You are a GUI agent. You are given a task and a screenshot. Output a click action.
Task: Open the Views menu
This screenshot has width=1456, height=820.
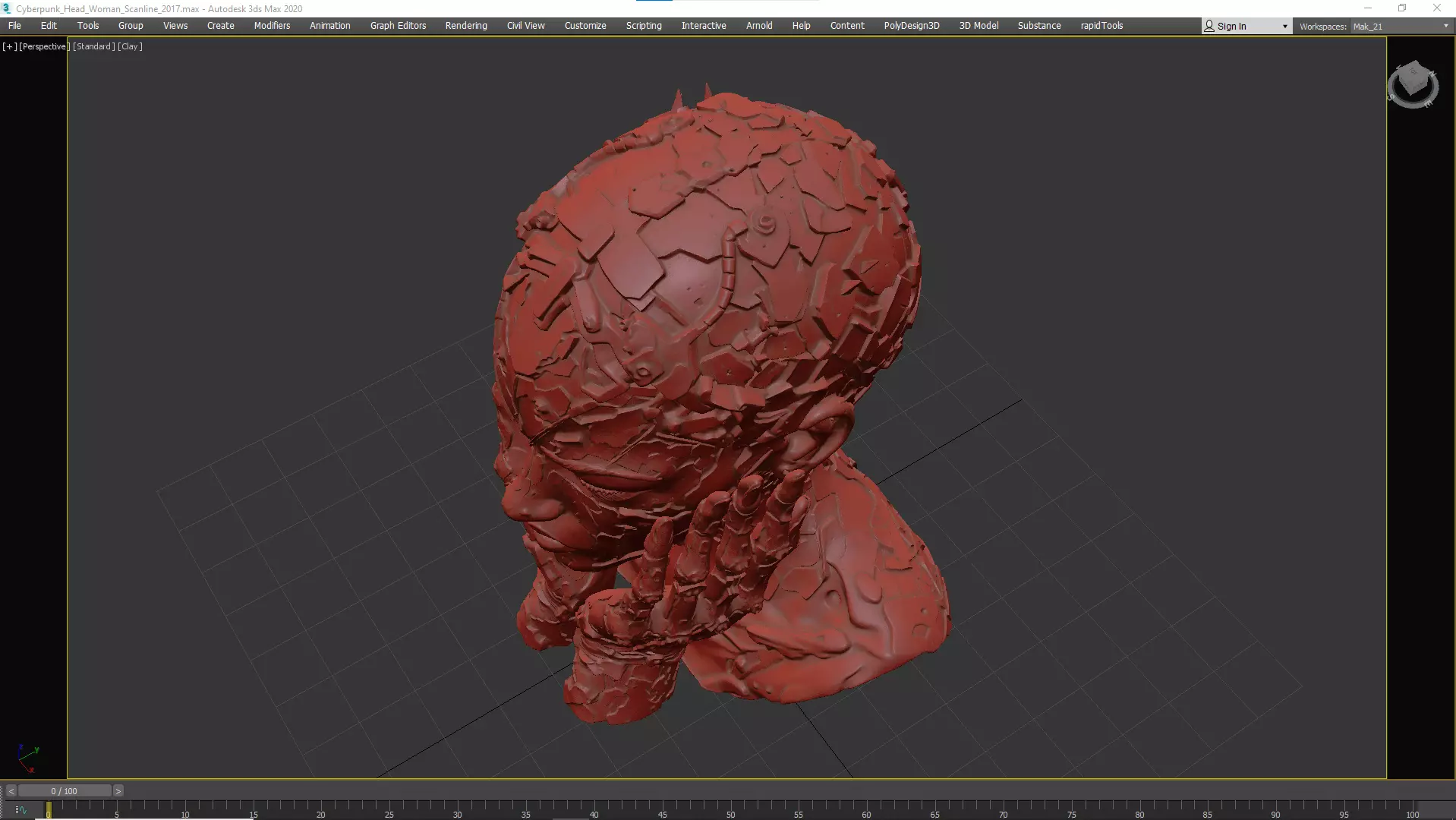(x=175, y=26)
